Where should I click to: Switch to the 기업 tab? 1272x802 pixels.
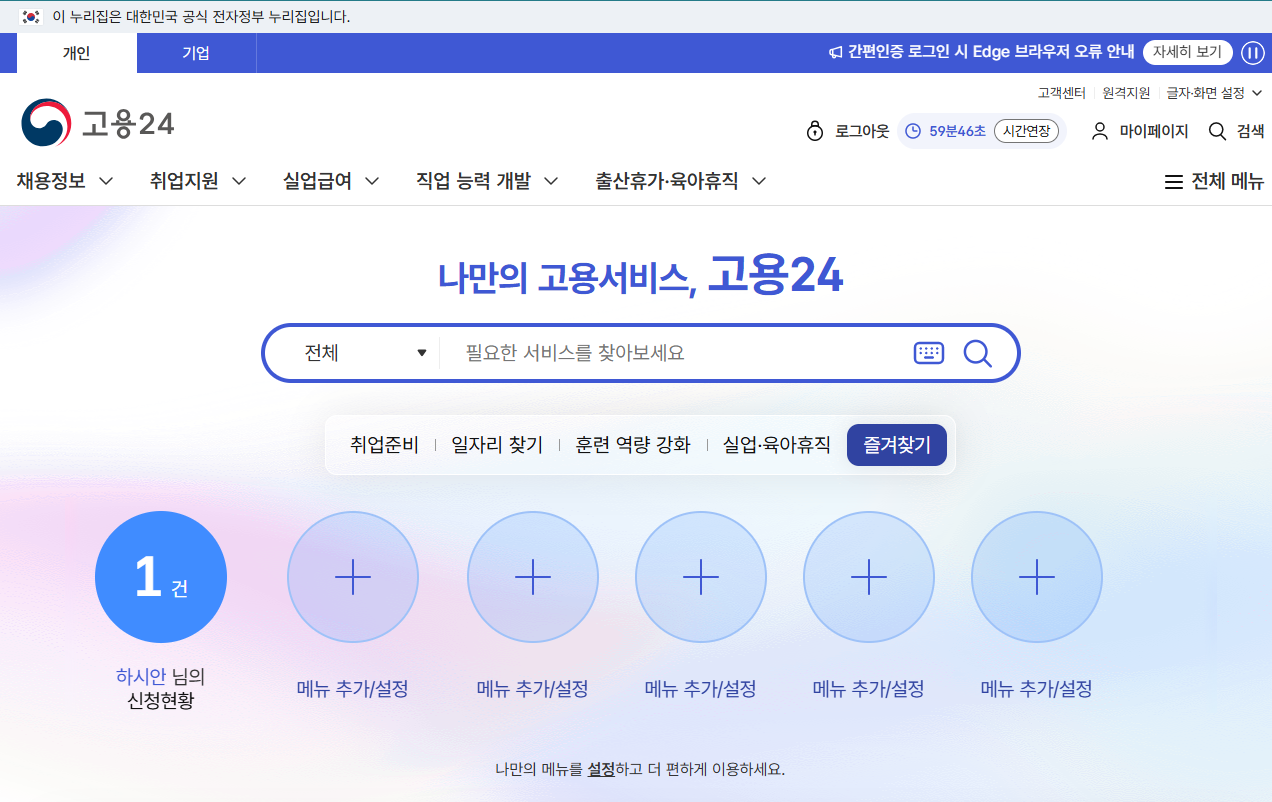tap(196, 53)
